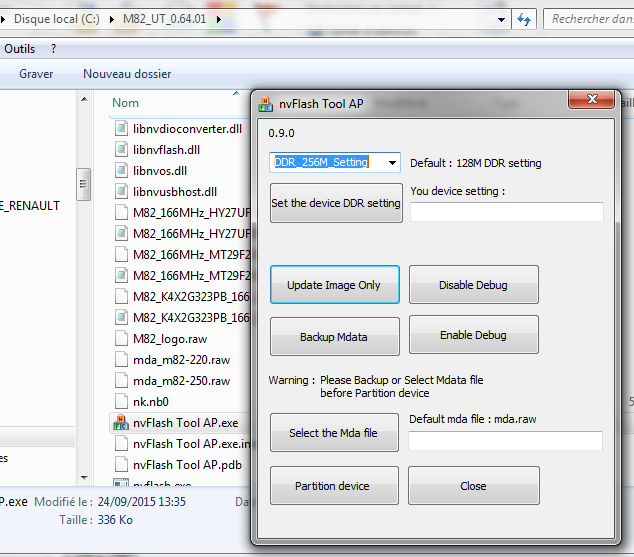
Task: Select the nvFlash Tool AP.exe file icon
Action: pos(119,423)
